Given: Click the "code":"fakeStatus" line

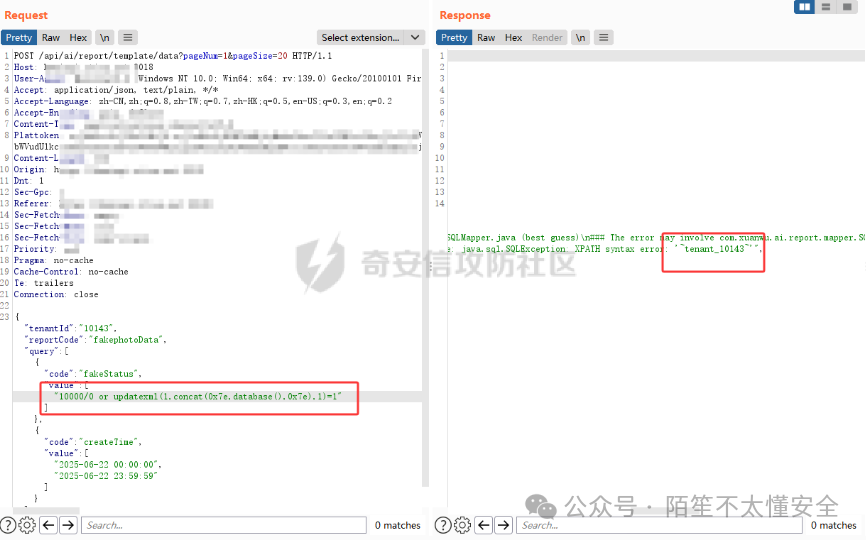Looking at the screenshot, I should [x=93, y=374].
